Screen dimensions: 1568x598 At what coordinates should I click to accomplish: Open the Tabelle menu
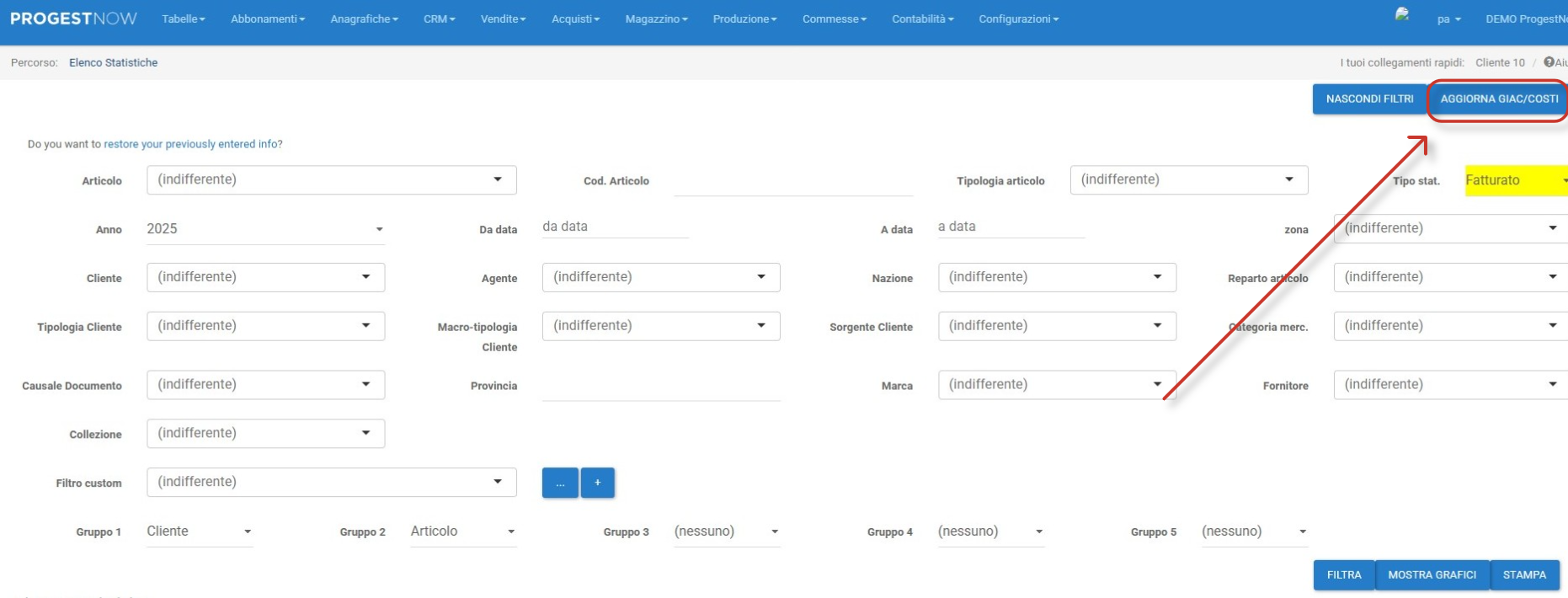coord(183,19)
